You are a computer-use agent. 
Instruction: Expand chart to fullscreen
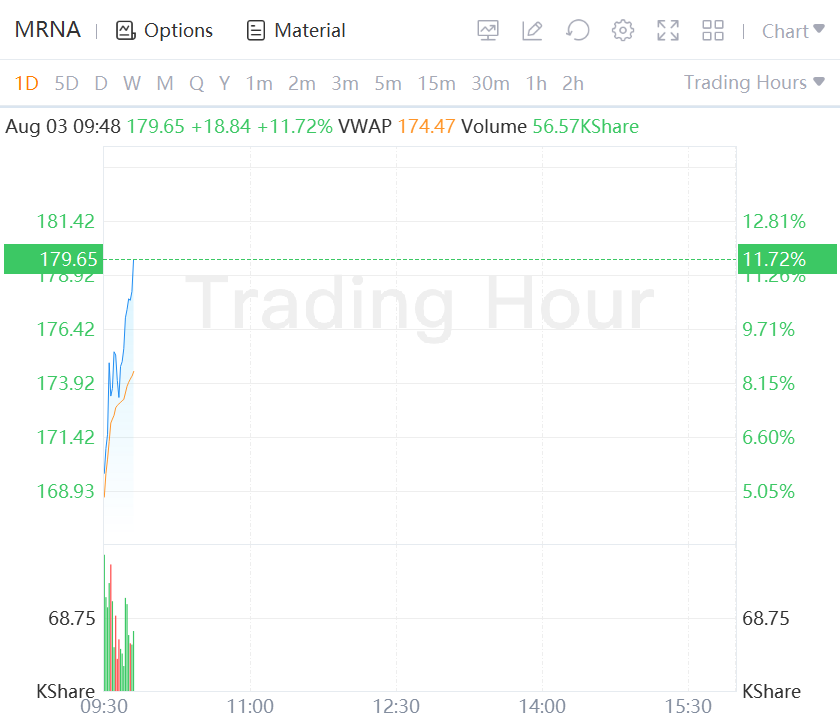(668, 31)
